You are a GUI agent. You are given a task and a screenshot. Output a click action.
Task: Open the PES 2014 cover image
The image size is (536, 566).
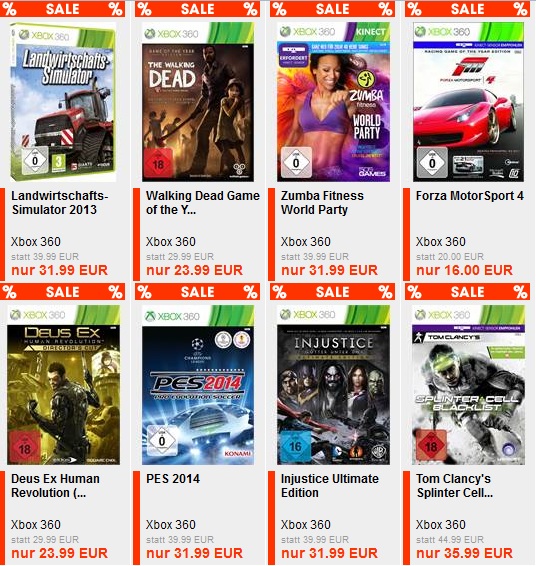(x=198, y=385)
